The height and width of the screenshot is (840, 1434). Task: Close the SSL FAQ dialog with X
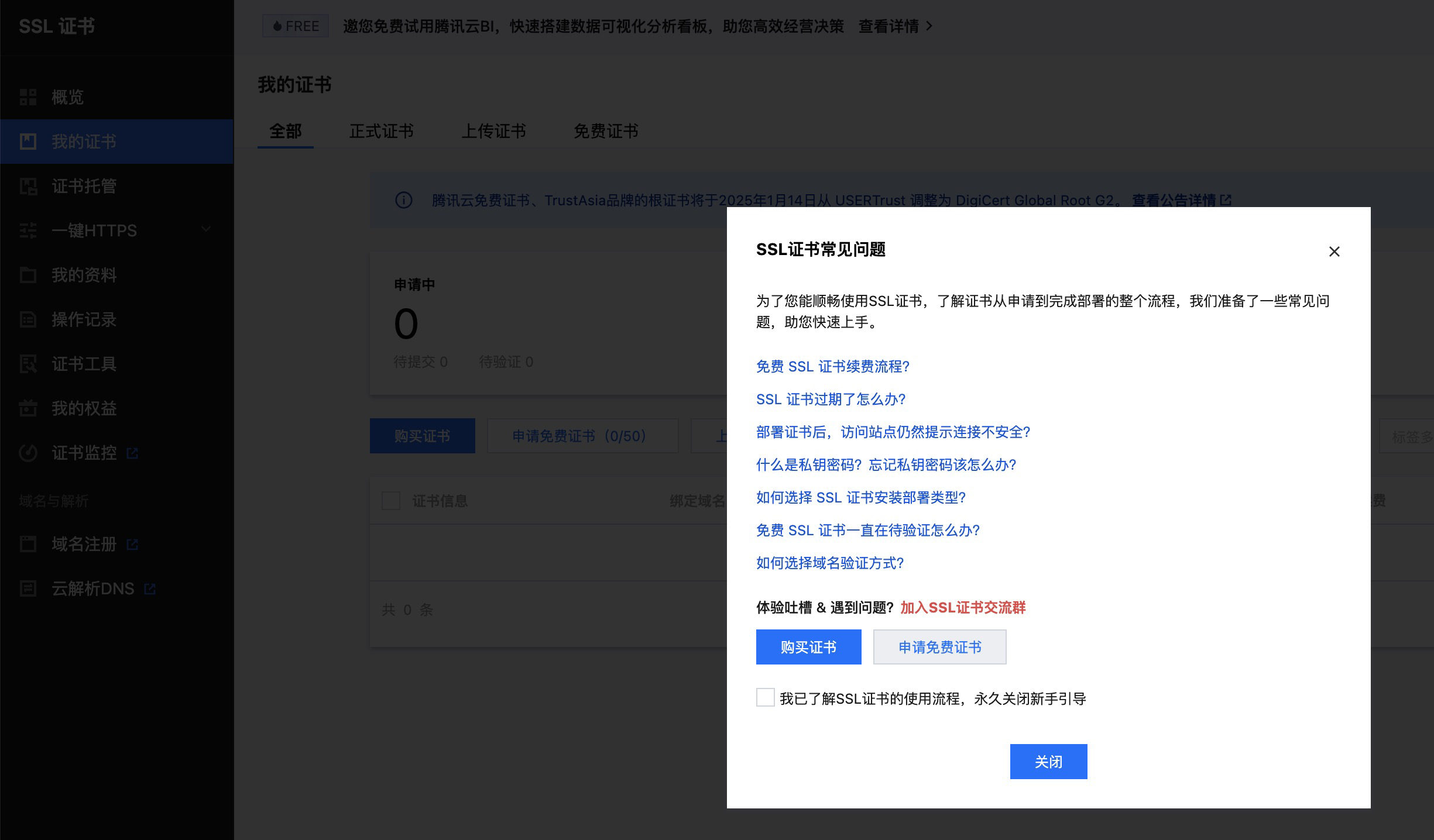(x=1334, y=252)
